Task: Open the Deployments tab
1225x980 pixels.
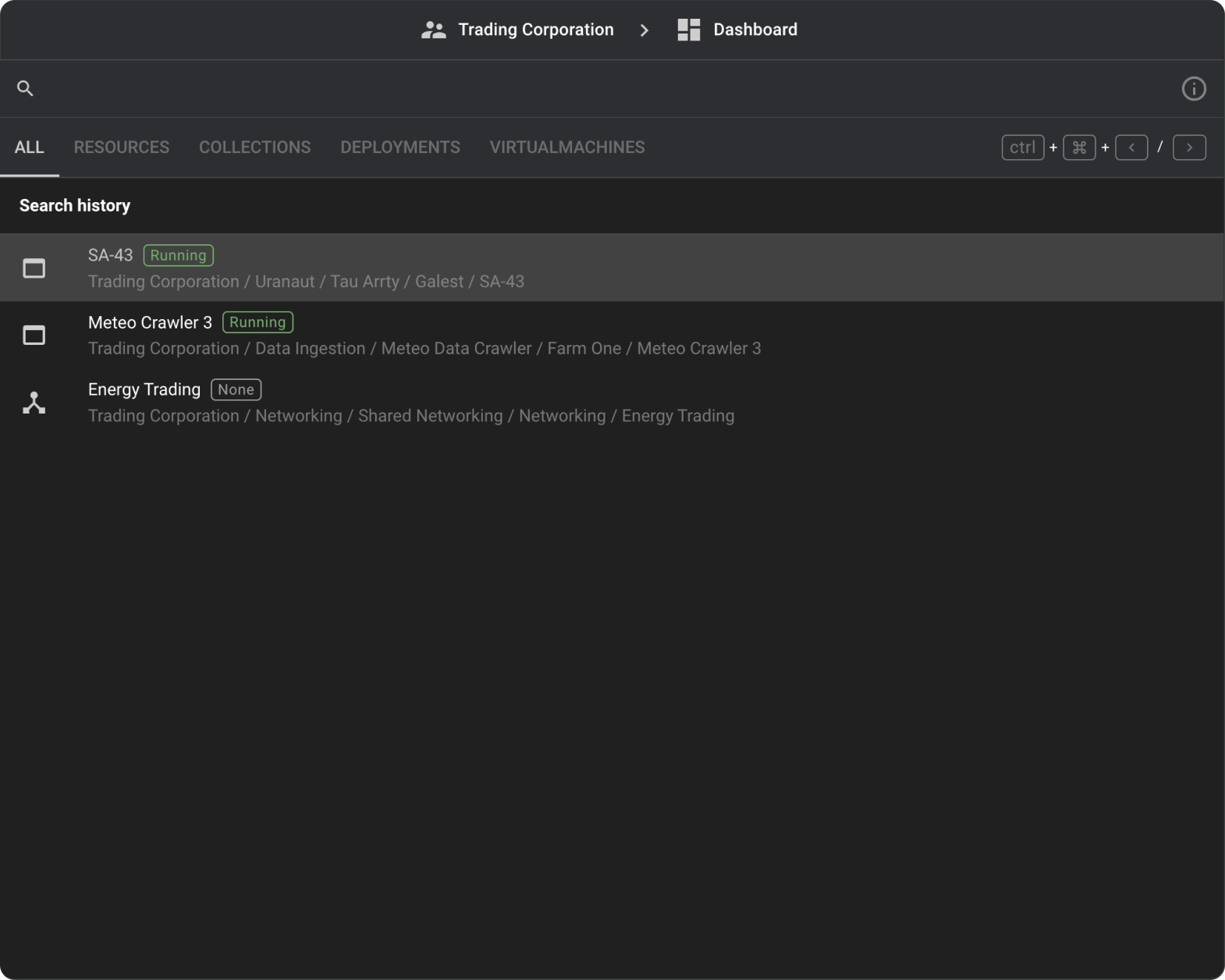Action: [400, 147]
